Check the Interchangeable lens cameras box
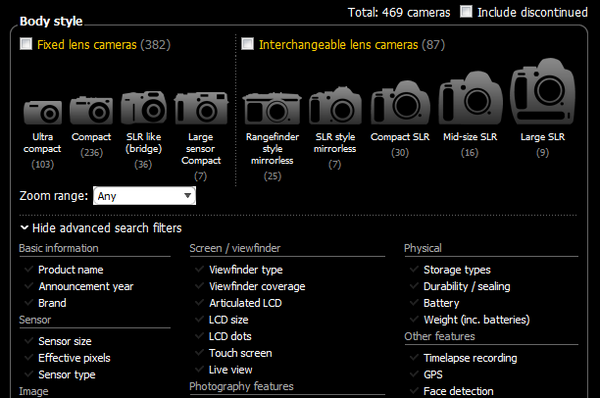 click(x=247, y=44)
